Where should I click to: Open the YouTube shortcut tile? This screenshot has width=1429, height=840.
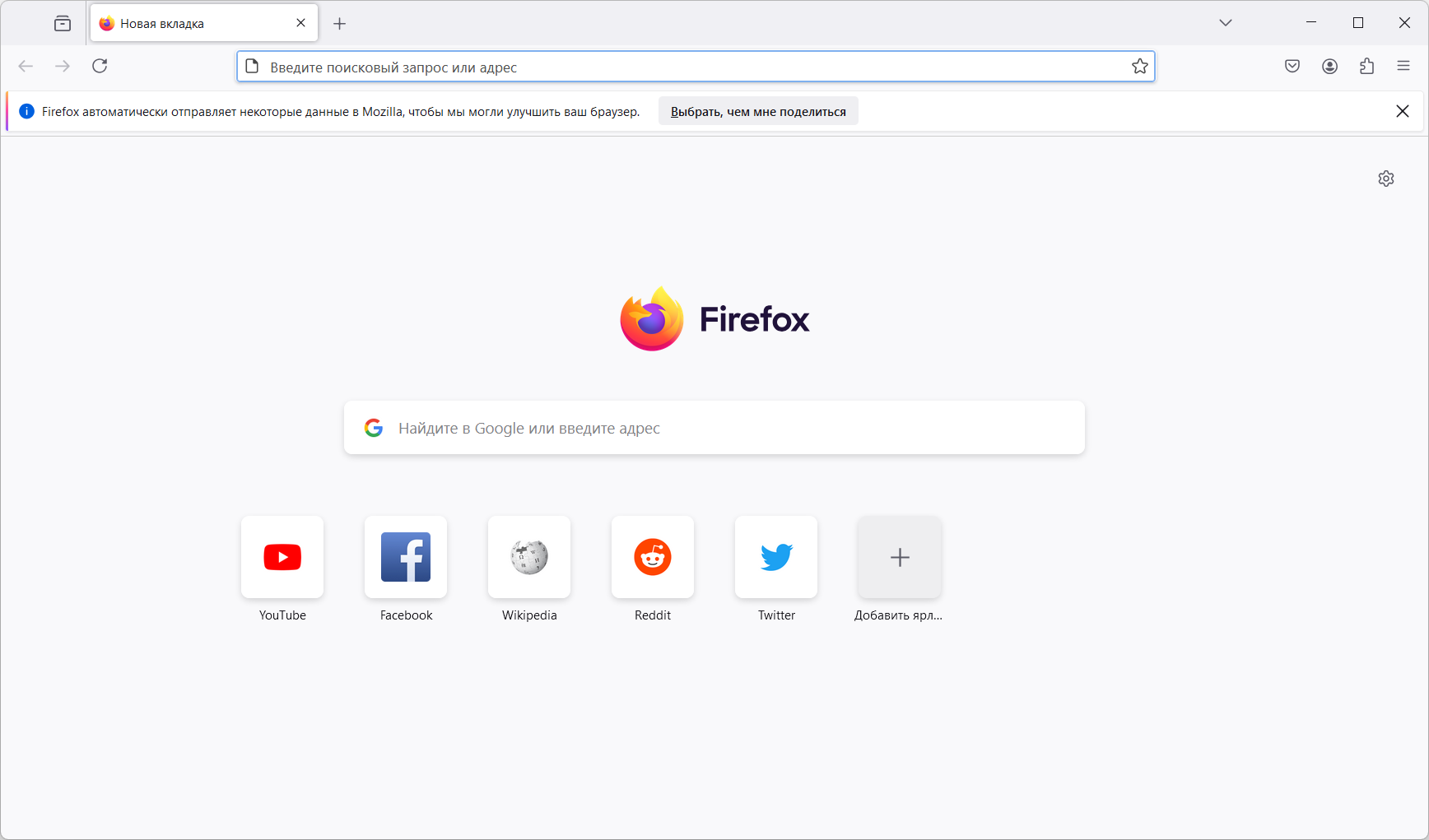click(x=282, y=557)
